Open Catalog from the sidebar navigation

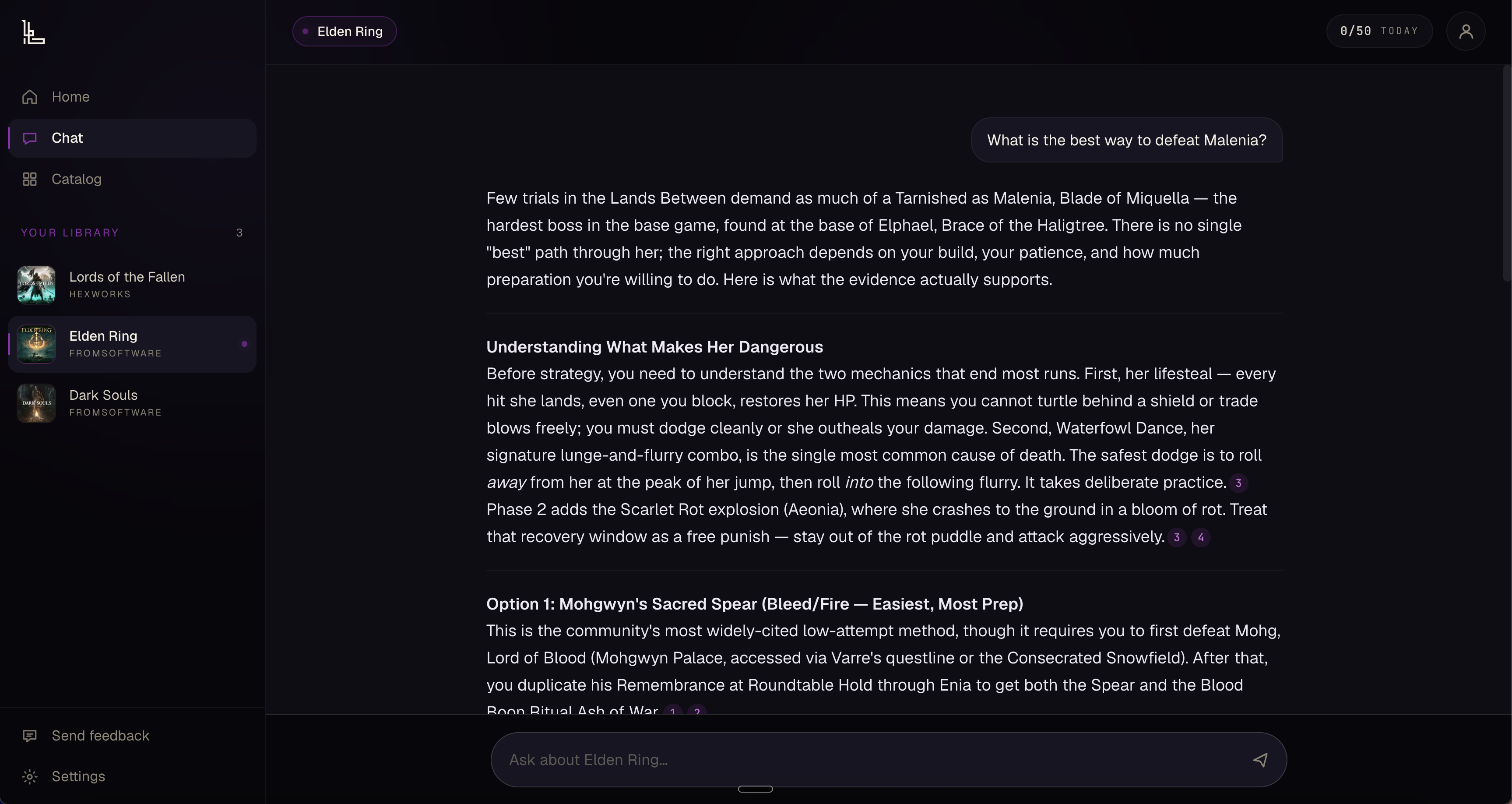pyautogui.click(x=132, y=179)
